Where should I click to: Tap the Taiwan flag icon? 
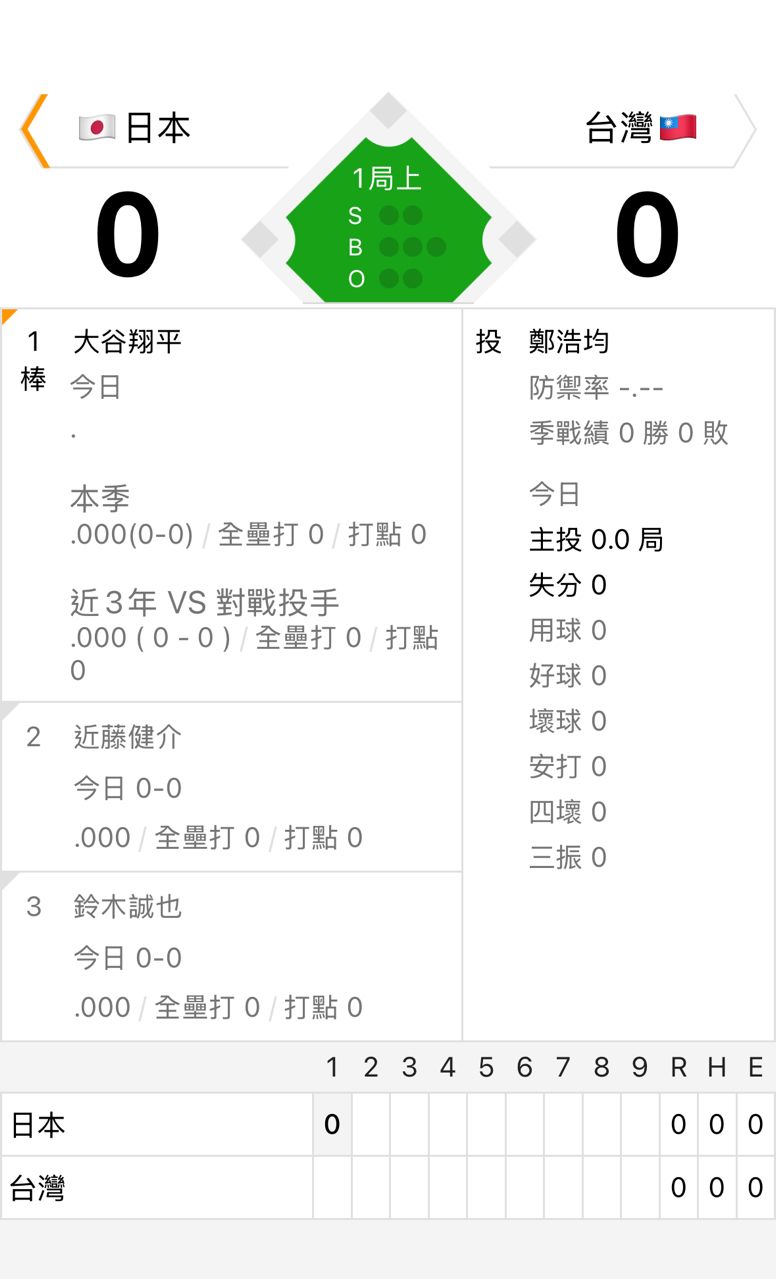[678, 128]
